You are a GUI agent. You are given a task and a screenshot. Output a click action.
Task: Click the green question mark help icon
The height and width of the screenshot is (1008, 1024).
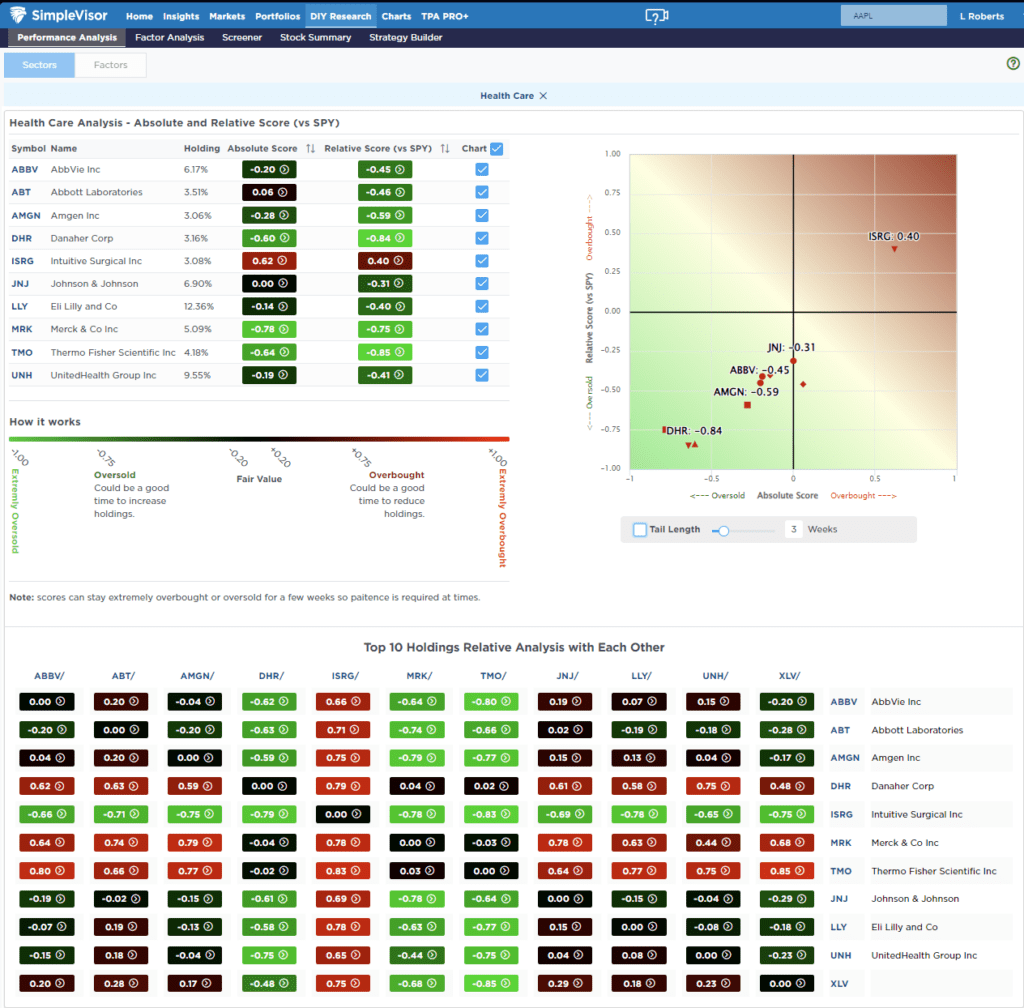[x=1014, y=63]
